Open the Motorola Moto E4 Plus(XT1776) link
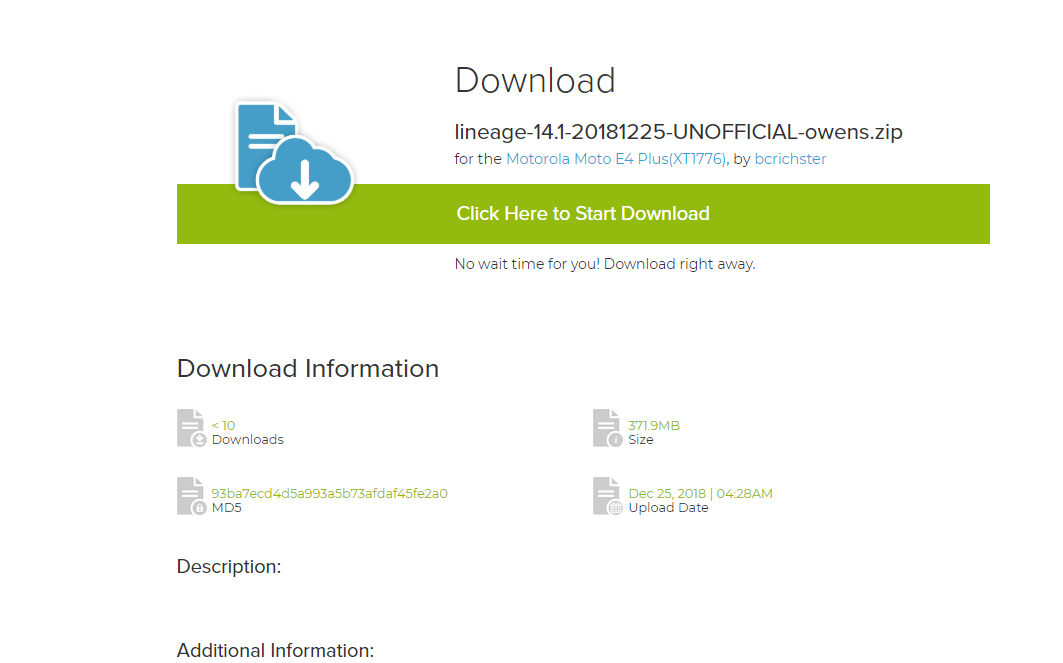This screenshot has width=1063, height=663. point(616,159)
